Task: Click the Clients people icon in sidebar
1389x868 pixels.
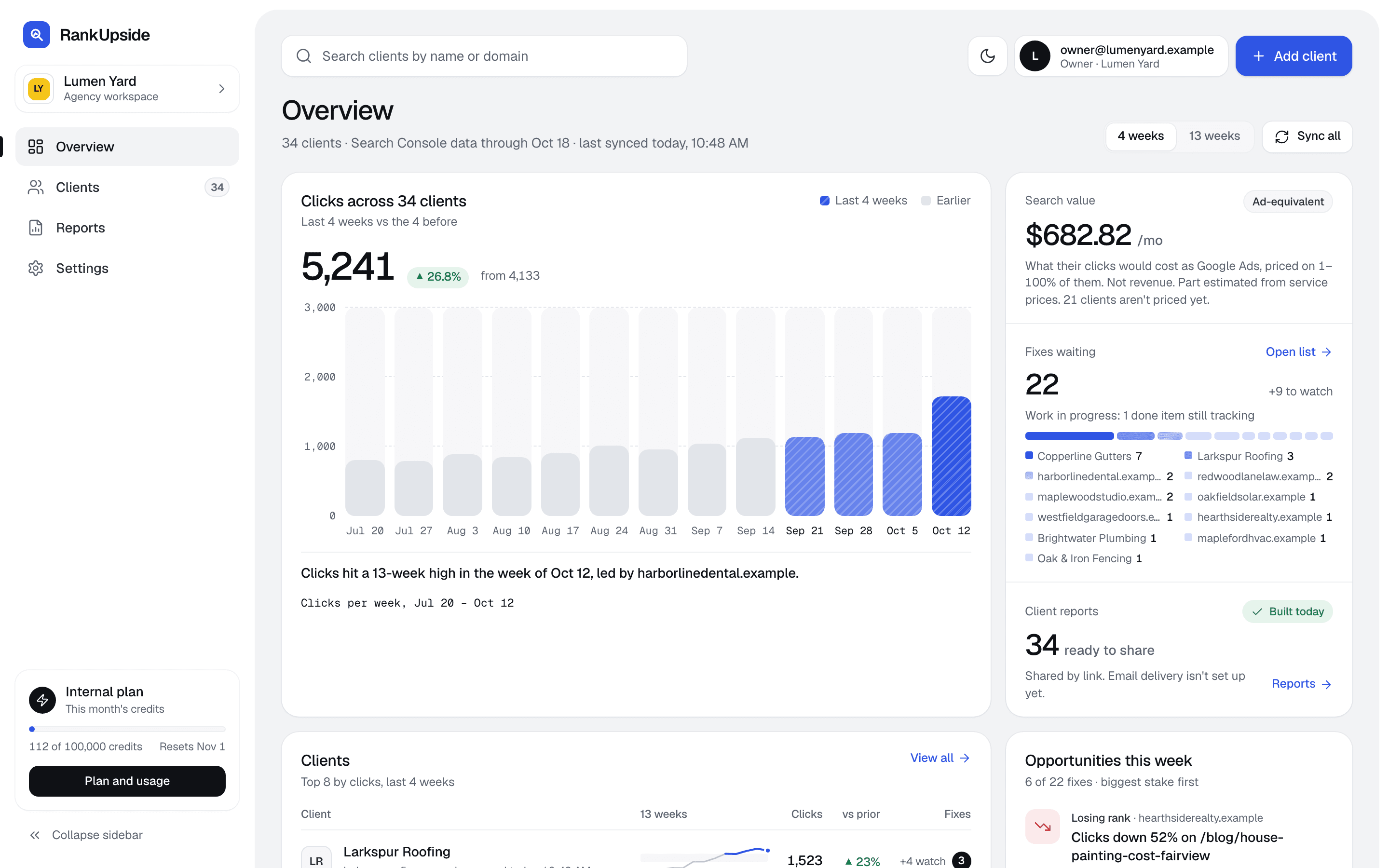Action: 36,187
